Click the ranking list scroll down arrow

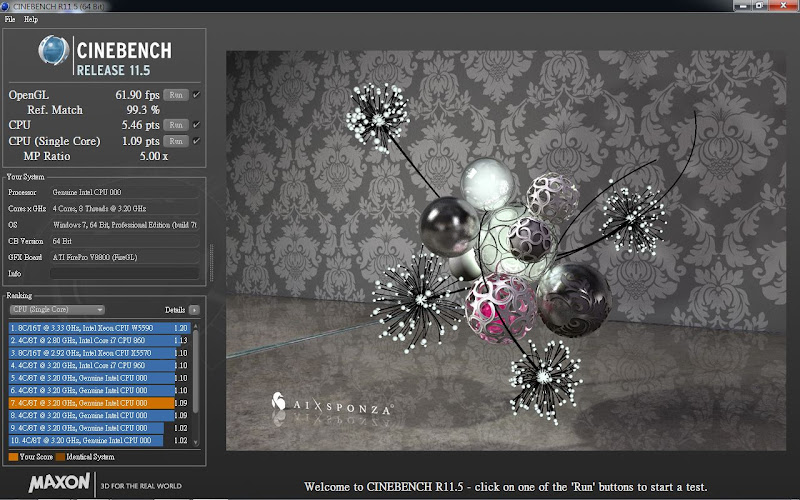coord(195,443)
